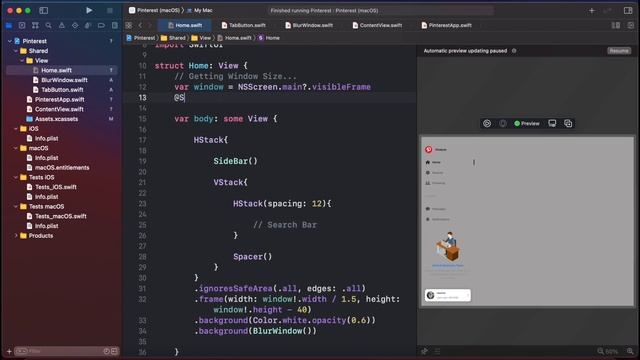Open the Find navigator magnifier

(x=49, y=25)
